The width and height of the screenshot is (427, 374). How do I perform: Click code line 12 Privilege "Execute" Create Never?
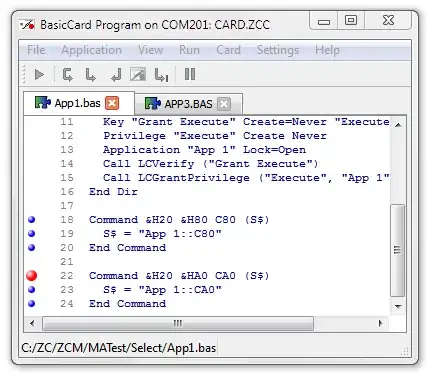click(x=215, y=136)
